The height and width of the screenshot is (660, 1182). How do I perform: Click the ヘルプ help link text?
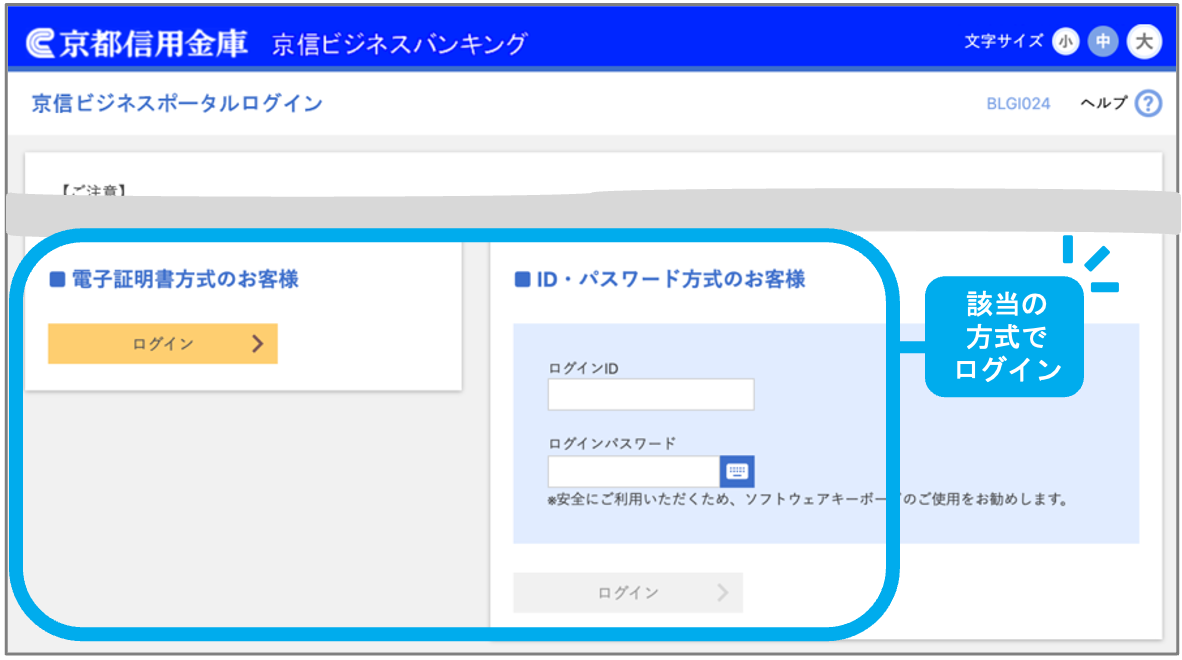1104,103
